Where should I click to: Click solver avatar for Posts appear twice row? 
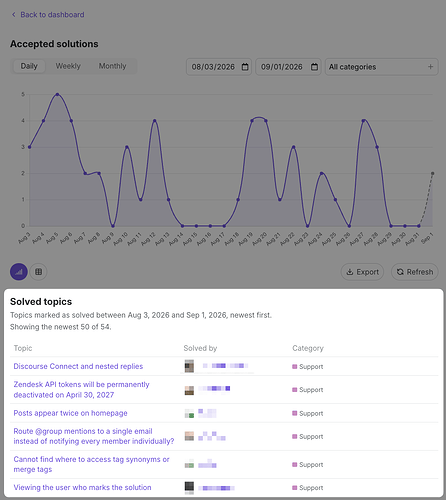pos(189,413)
